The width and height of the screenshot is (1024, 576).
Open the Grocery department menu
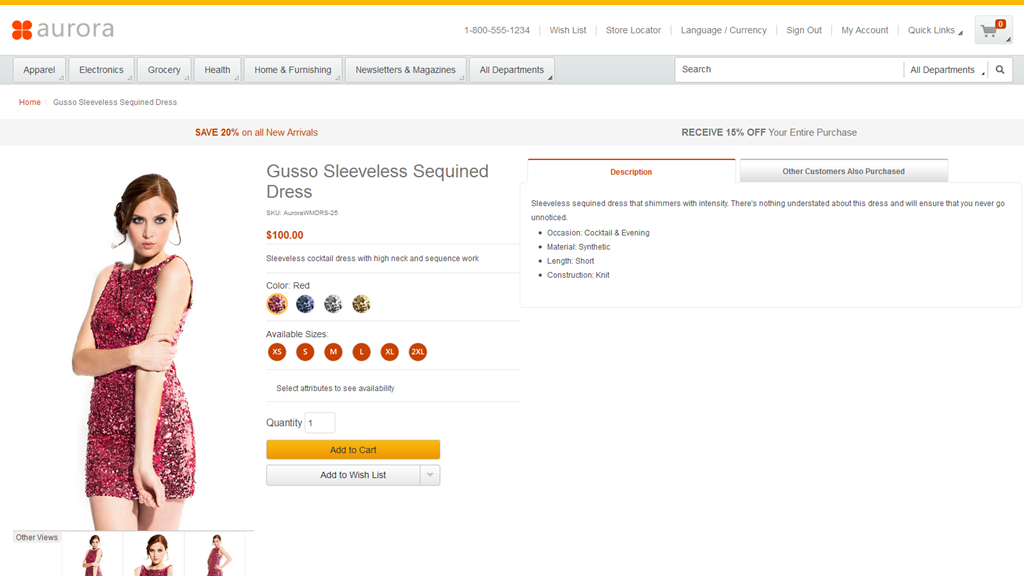[164, 70]
